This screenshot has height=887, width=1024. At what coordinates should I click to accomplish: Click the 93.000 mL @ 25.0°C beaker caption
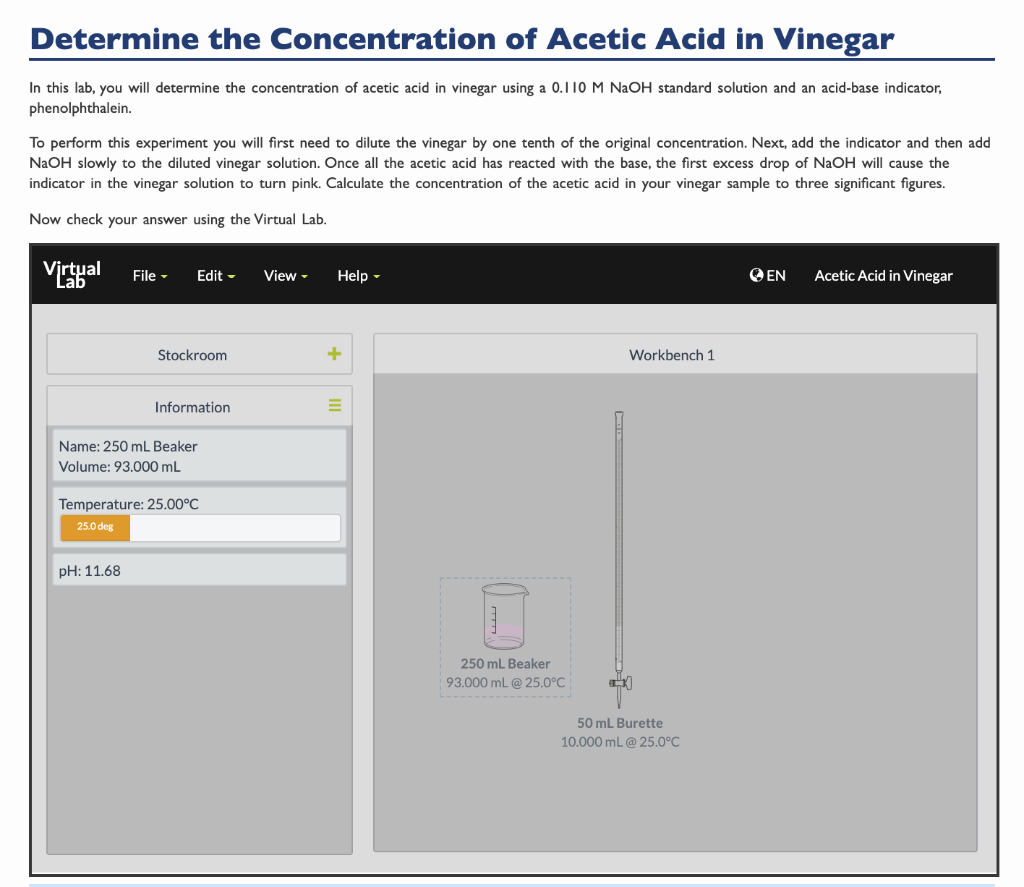[x=505, y=683]
